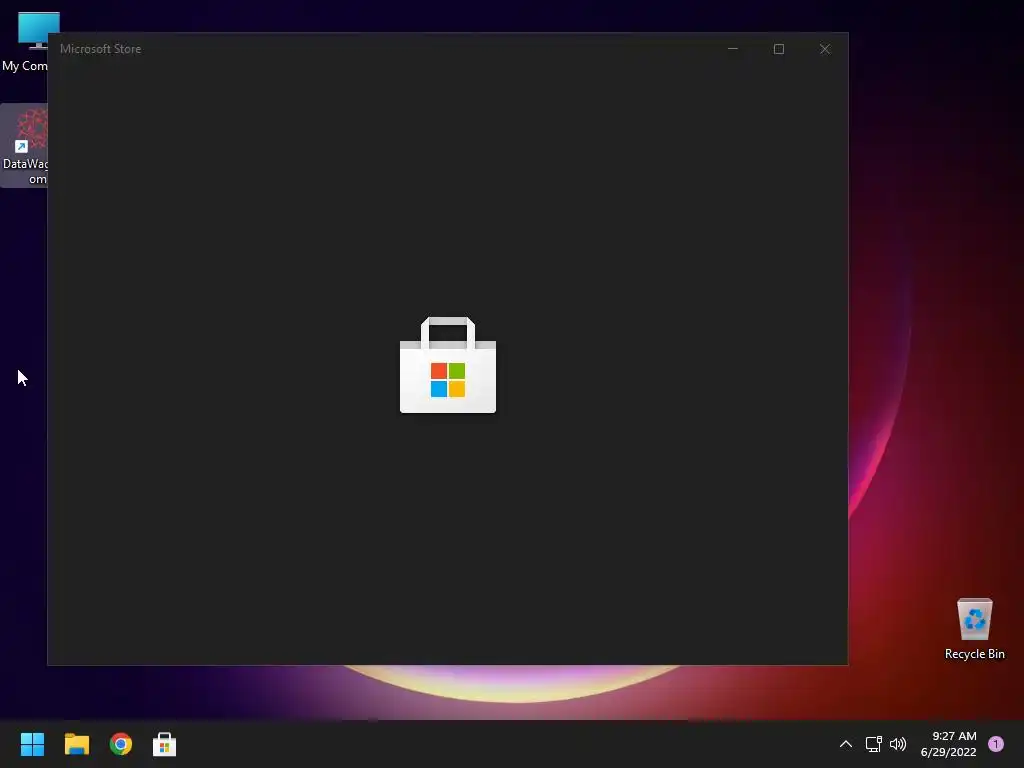Screen dimensions: 1024x768
Task: Select the DataWagon desktop shortcut
Action: (x=24, y=146)
